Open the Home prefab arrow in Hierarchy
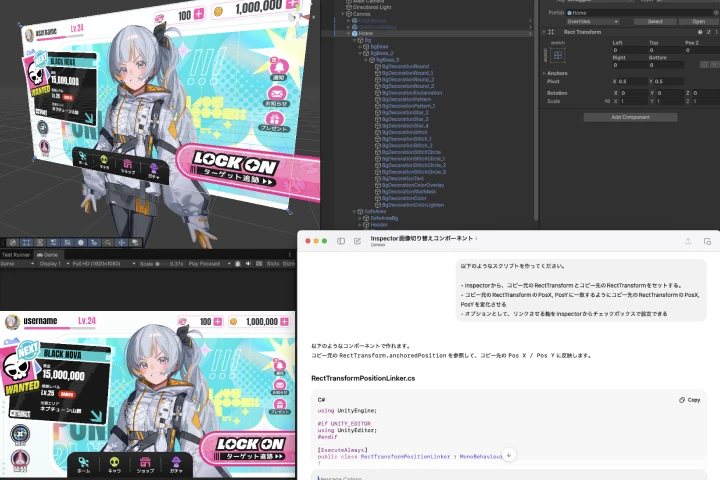This screenshot has height=480, width=720. (x=530, y=34)
